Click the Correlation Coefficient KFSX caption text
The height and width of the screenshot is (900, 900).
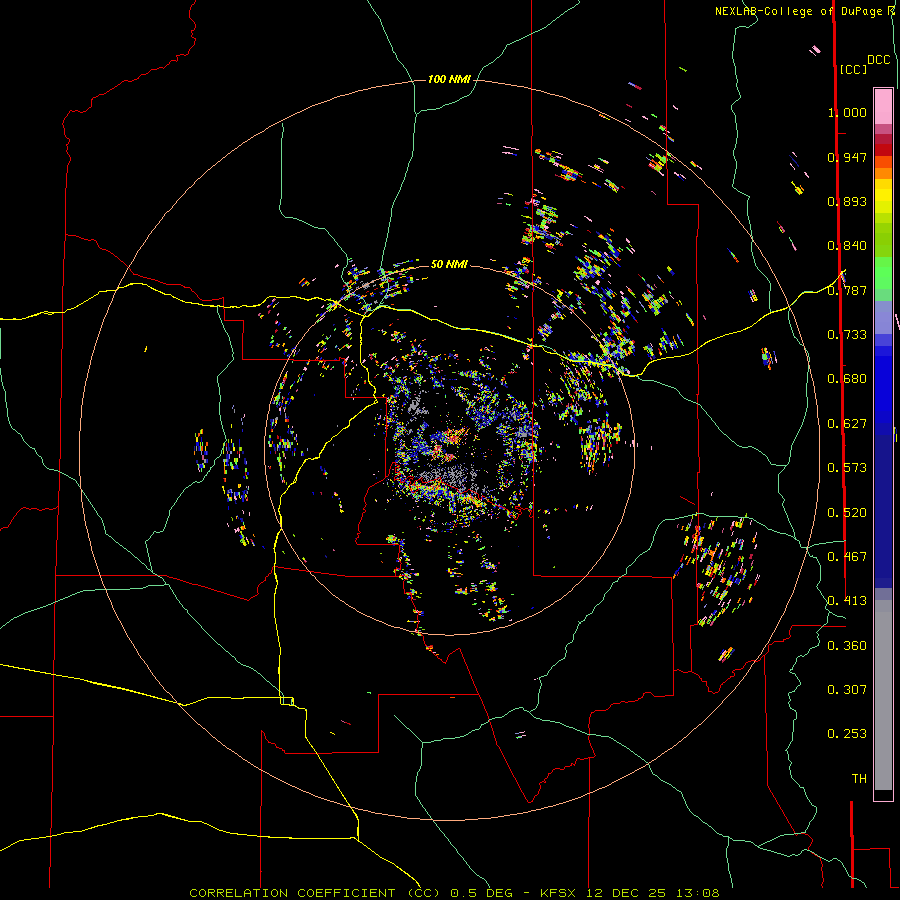tap(454, 893)
